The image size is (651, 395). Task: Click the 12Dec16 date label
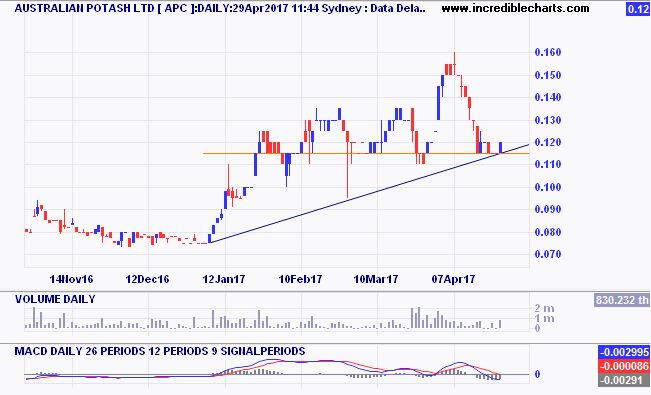point(147,279)
